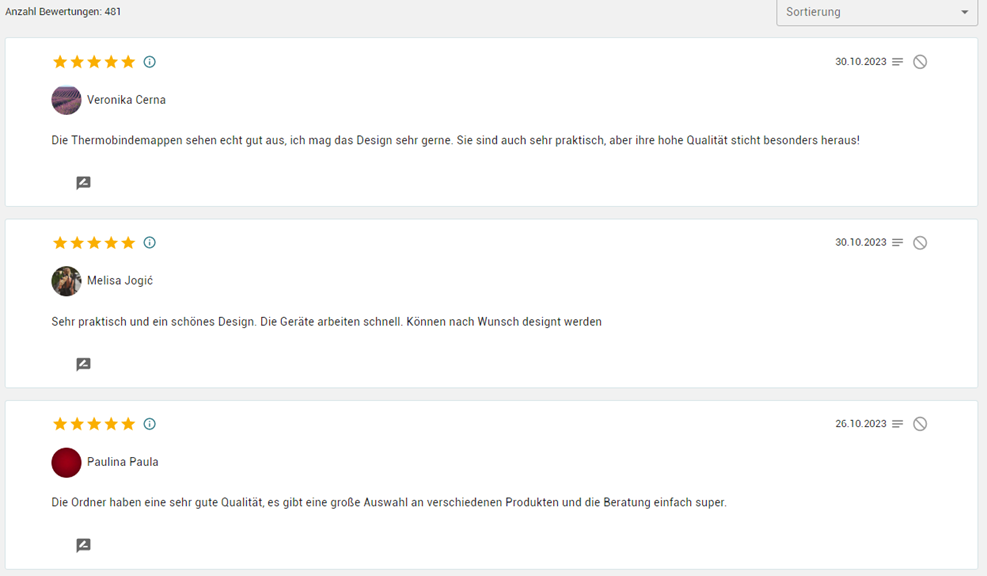Image resolution: width=987 pixels, height=576 pixels.
Task: Click info icon beside Veronika Cerna's stars
Action: pos(150,62)
